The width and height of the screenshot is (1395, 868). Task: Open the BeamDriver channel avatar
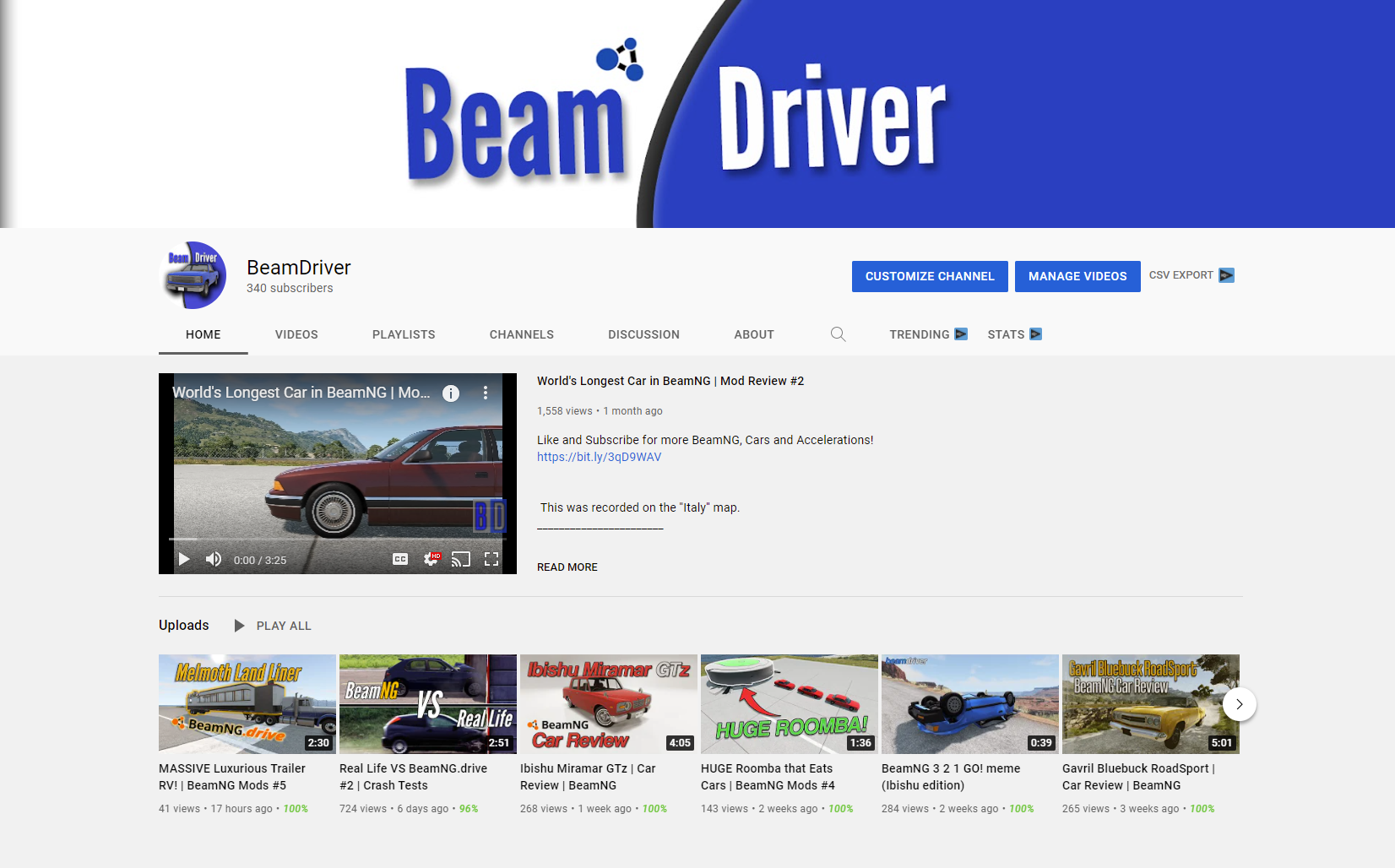tap(193, 275)
